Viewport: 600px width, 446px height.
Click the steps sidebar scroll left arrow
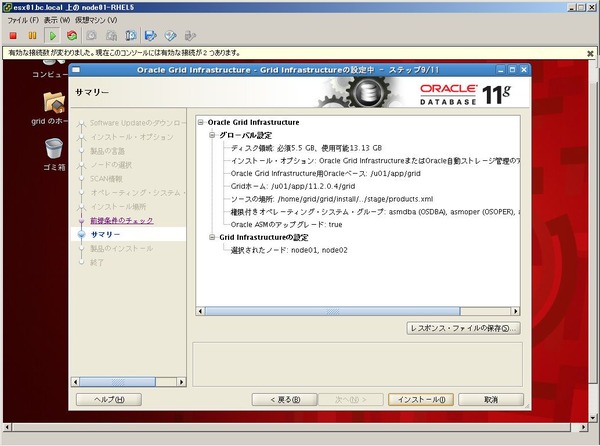(75, 382)
